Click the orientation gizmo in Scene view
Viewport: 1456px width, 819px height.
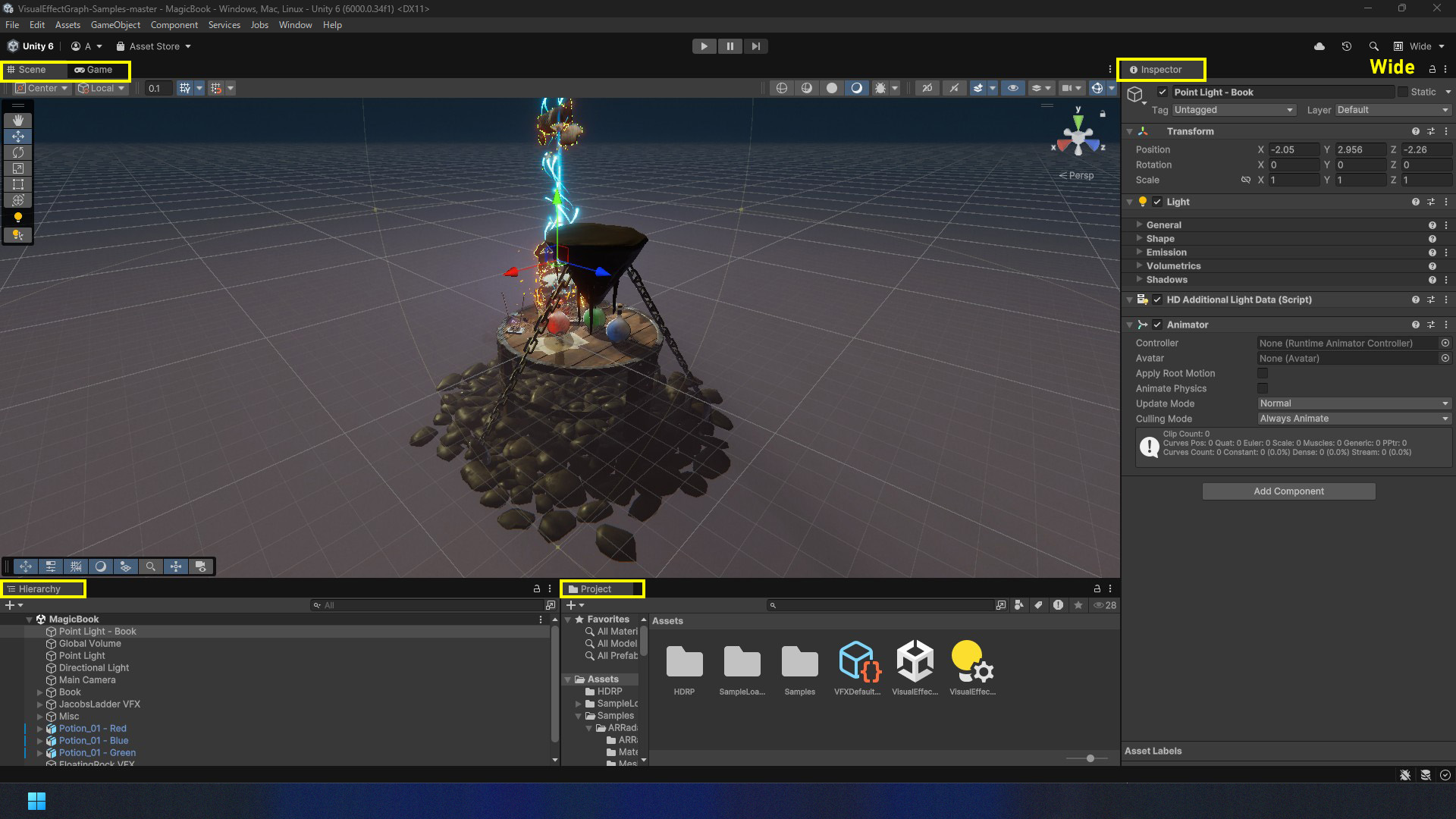(x=1078, y=139)
